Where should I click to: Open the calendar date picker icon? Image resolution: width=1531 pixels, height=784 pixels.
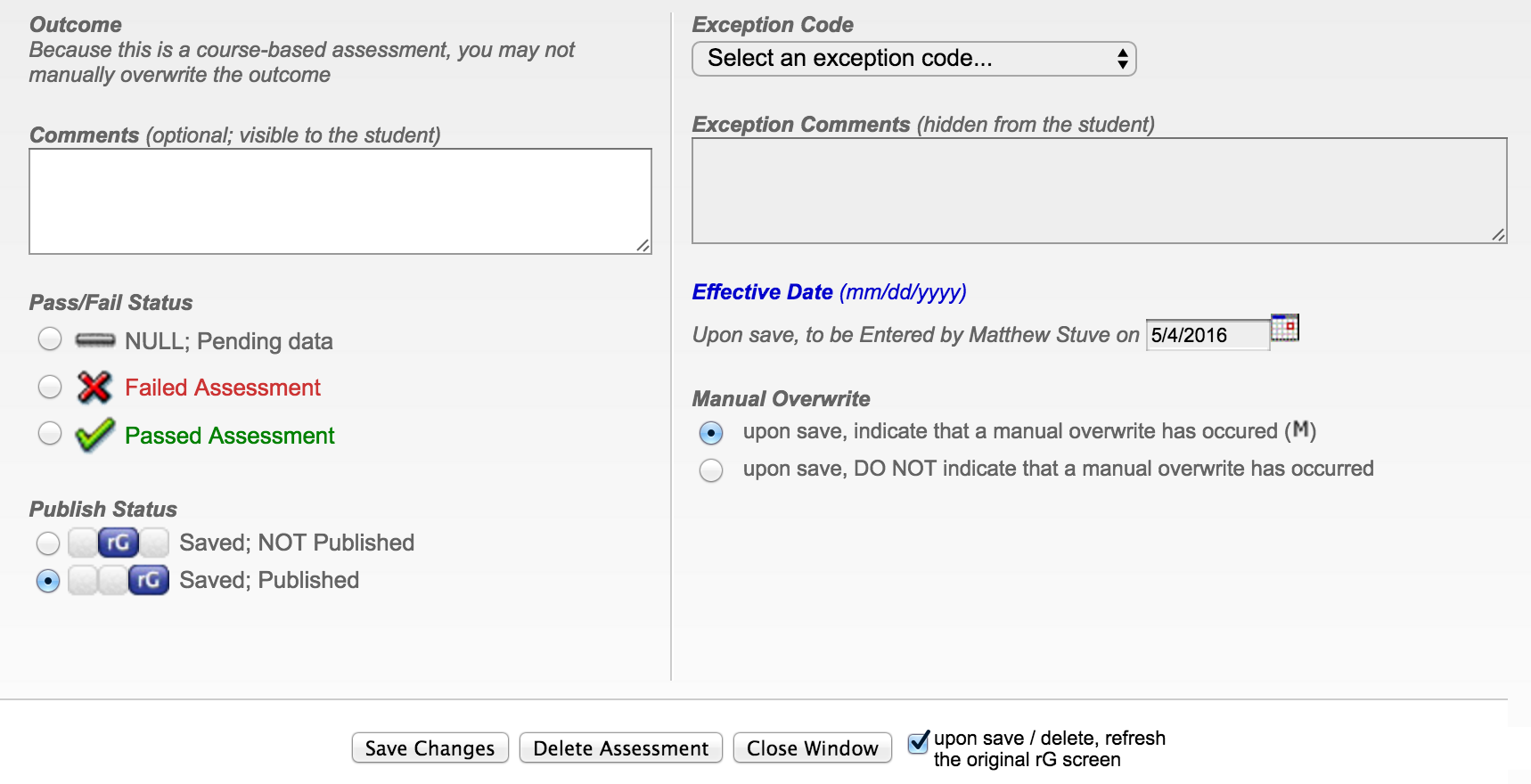pyautogui.click(x=1284, y=328)
